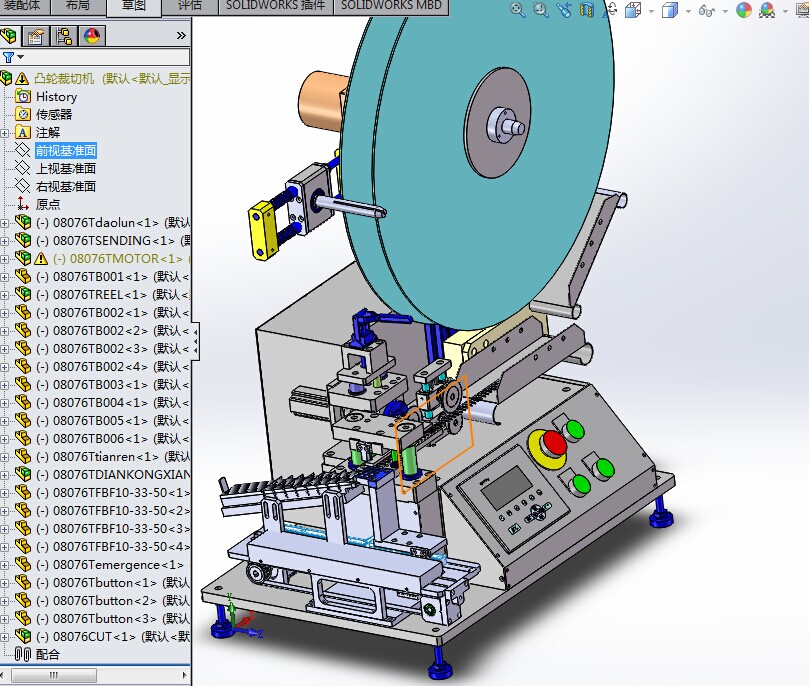
Task: Open the FeatureManager design tree tab
Action: pyautogui.click(x=9, y=36)
